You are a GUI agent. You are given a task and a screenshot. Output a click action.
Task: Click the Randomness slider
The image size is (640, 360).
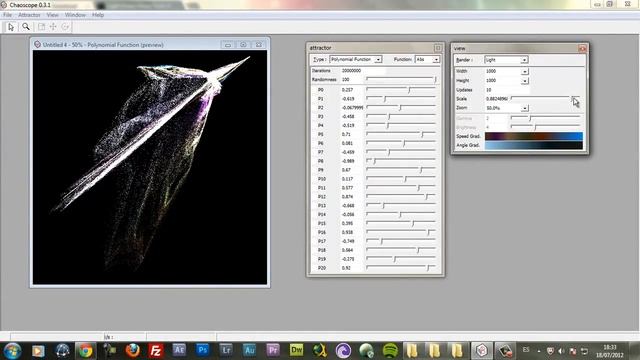click(401, 79)
